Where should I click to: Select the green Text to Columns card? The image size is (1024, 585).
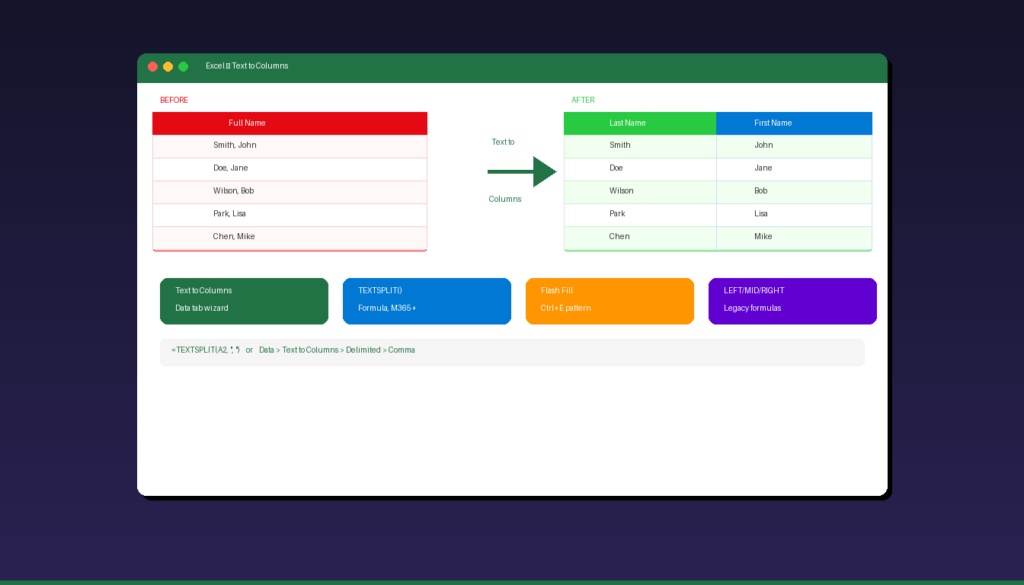(x=244, y=301)
